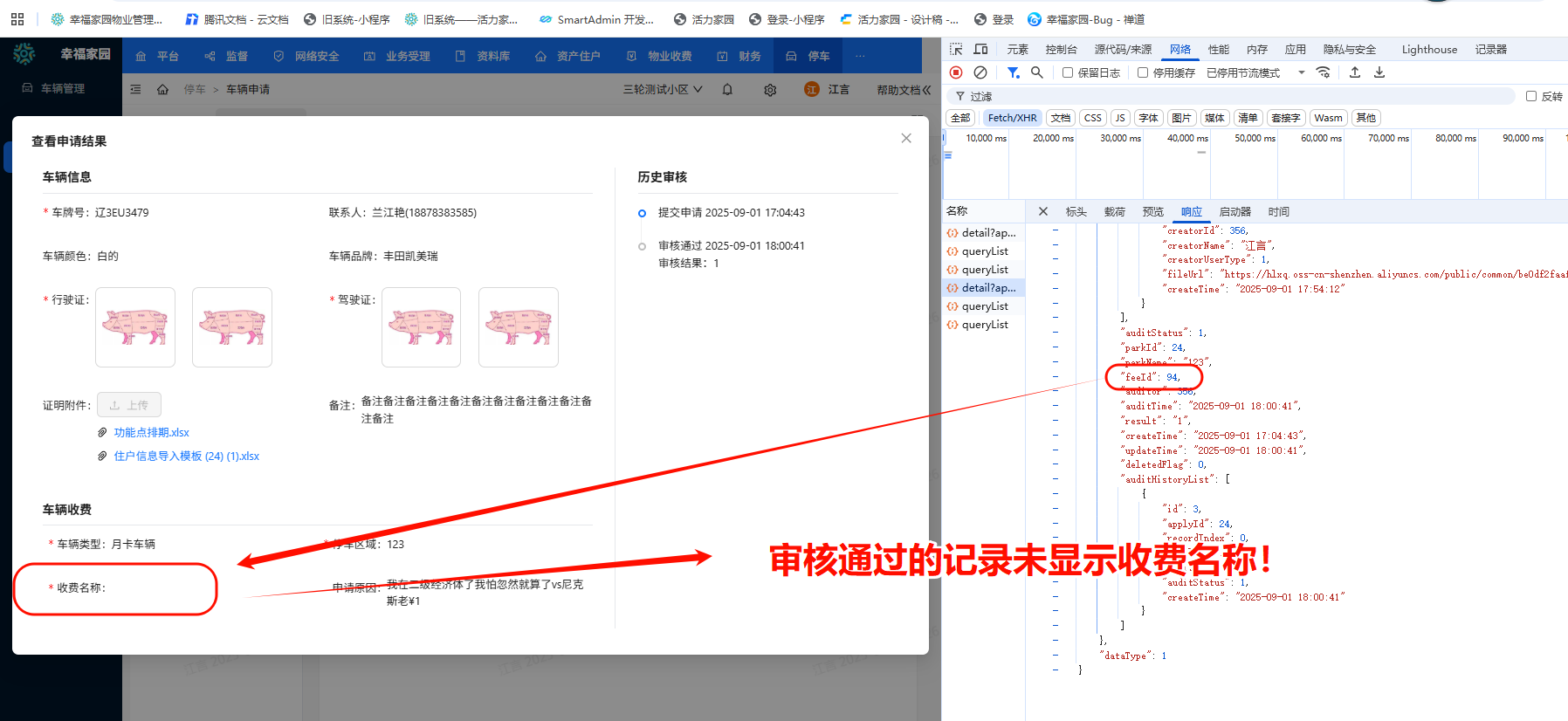1568x721 pixels.
Task: Stop recording network log
Action: pos(956,72)
